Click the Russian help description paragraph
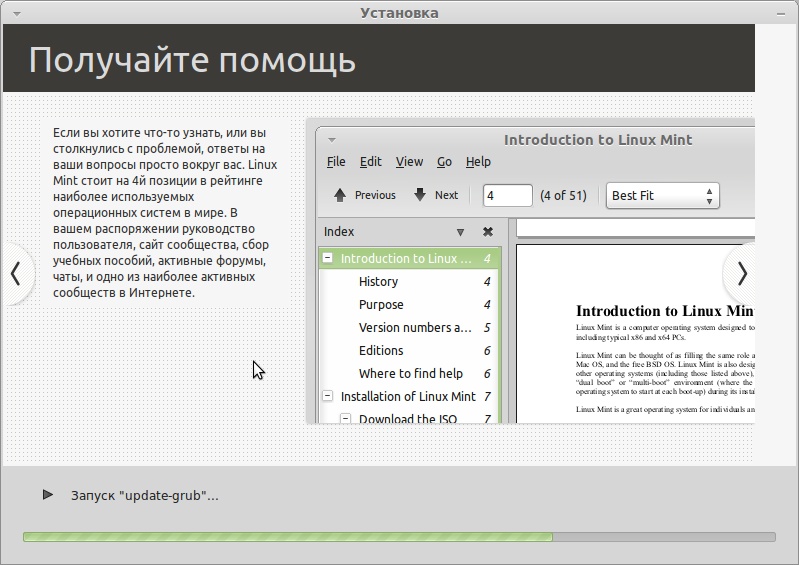 [x=165, y=212]
